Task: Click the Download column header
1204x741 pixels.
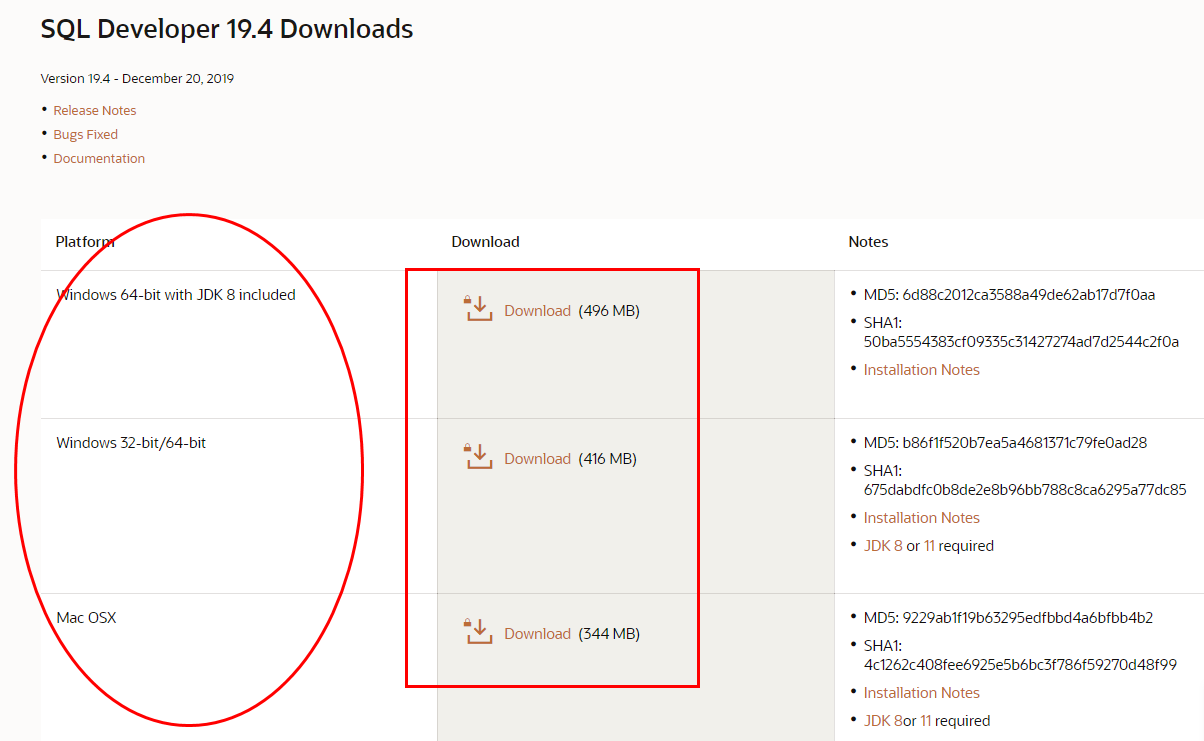Action: (485, 242)
